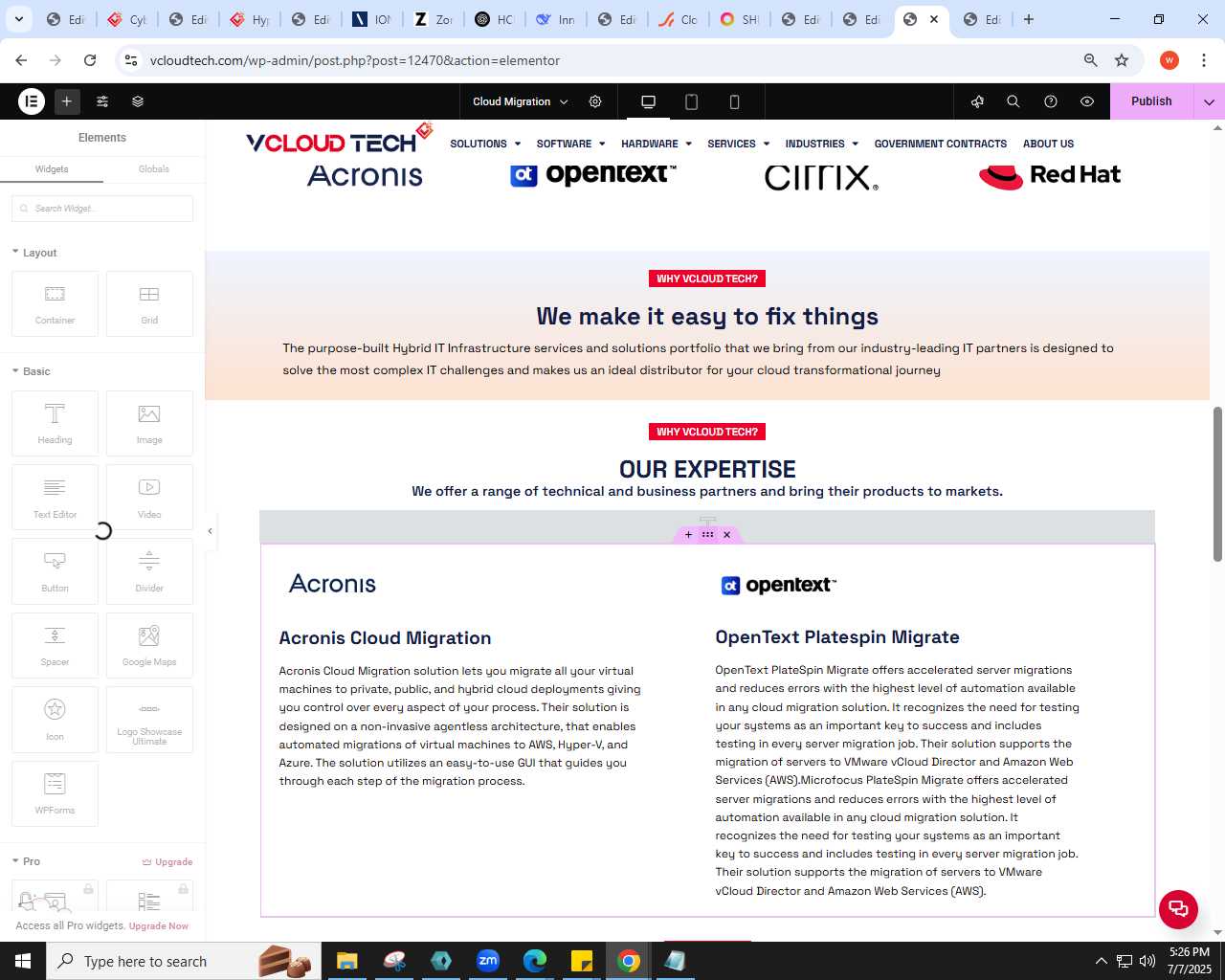Image resolution: width=1225 pixels, height=980 pixels.
Task: Open the Windows Start menu
Action: point(23,961)
